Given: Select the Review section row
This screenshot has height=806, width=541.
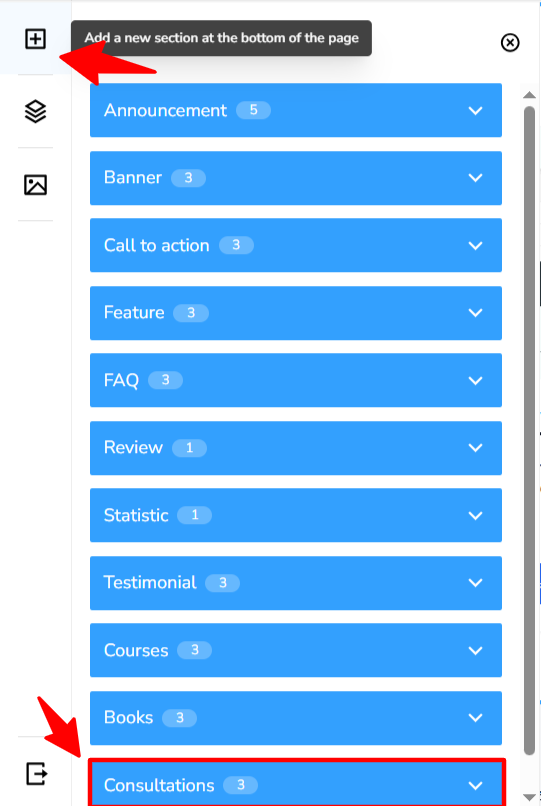Looking at the screenshot, I should click(x=296, y=448).
